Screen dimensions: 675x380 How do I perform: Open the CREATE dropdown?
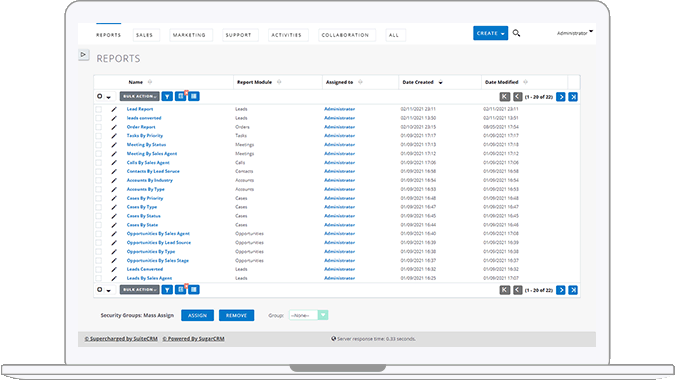490,33
